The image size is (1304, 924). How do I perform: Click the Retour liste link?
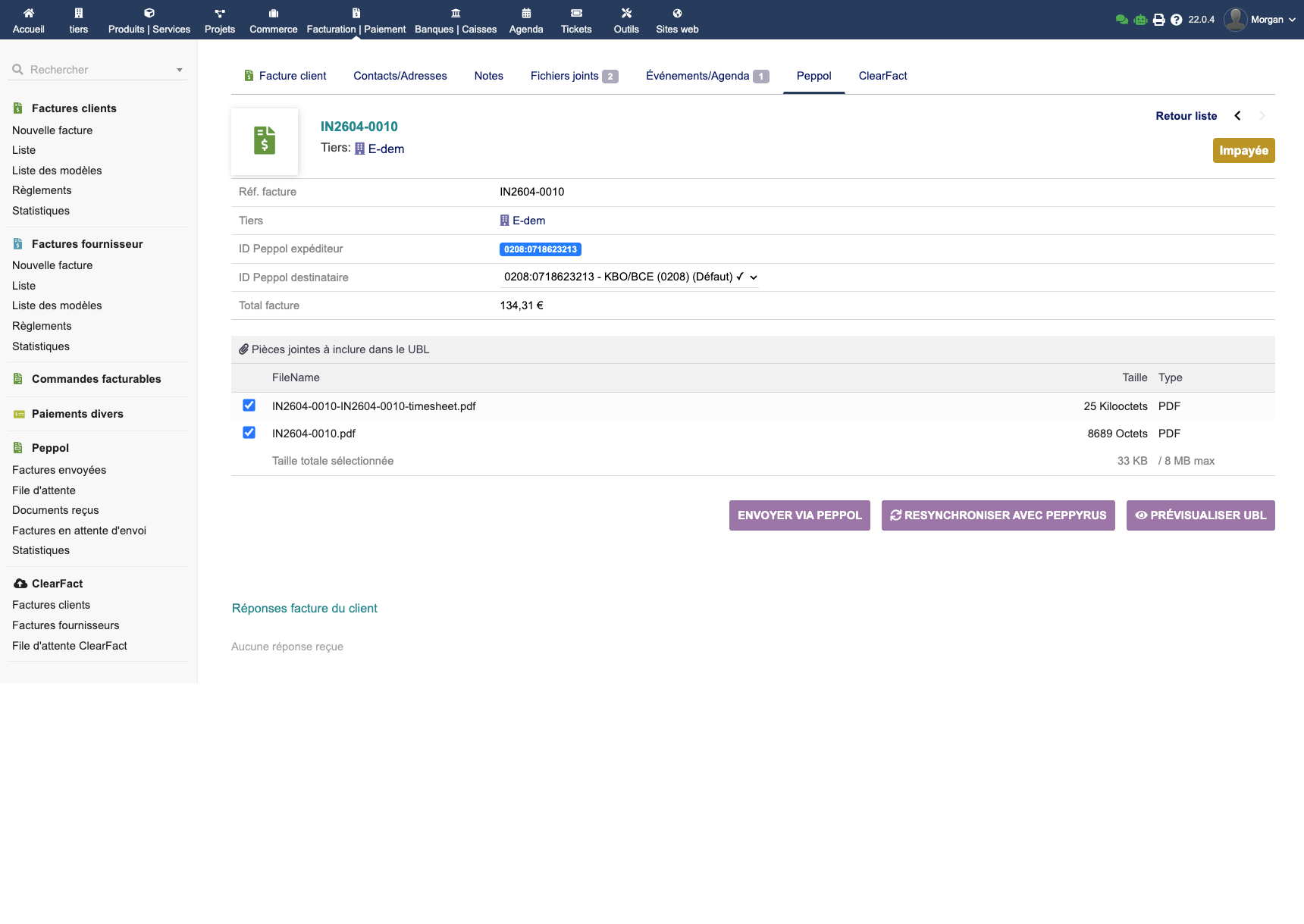pos(1186,116)
